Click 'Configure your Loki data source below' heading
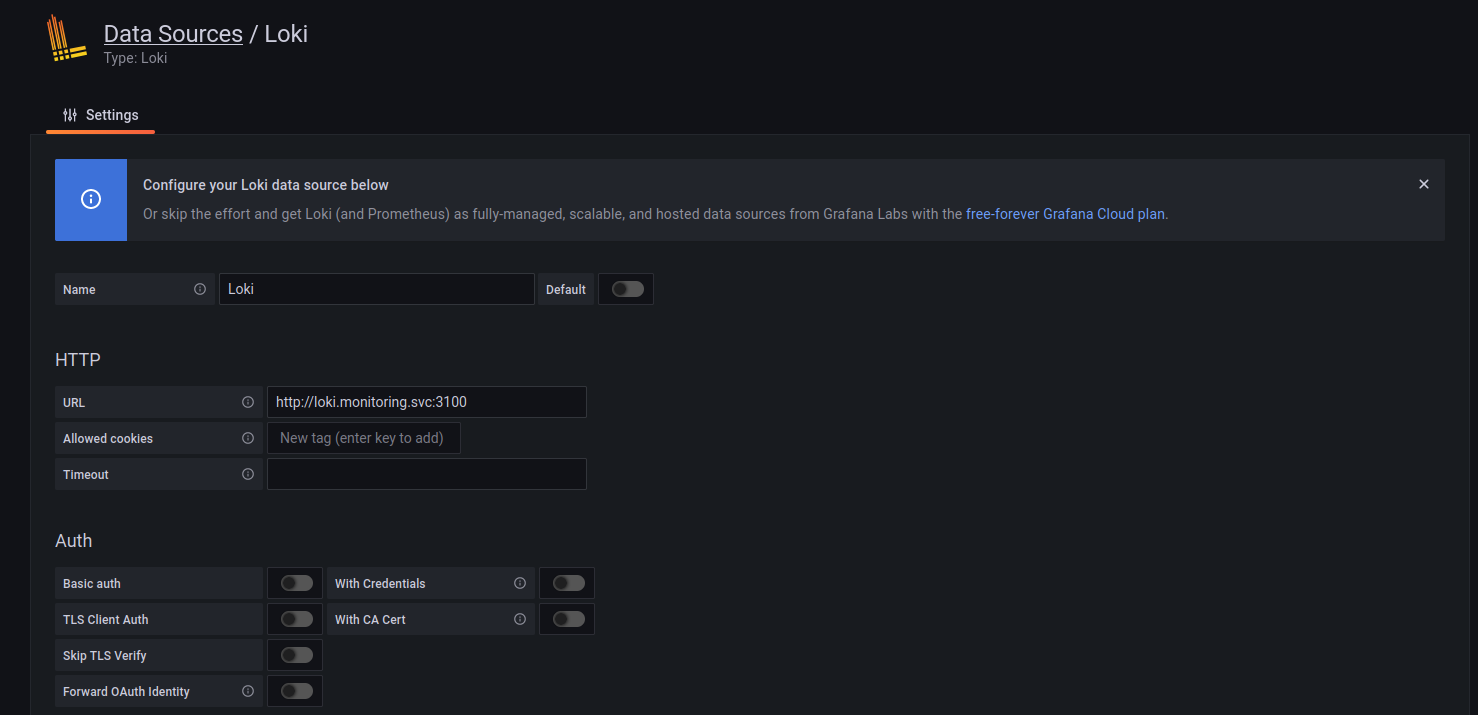The image size is (1478, 715). [x=266, y=185]
